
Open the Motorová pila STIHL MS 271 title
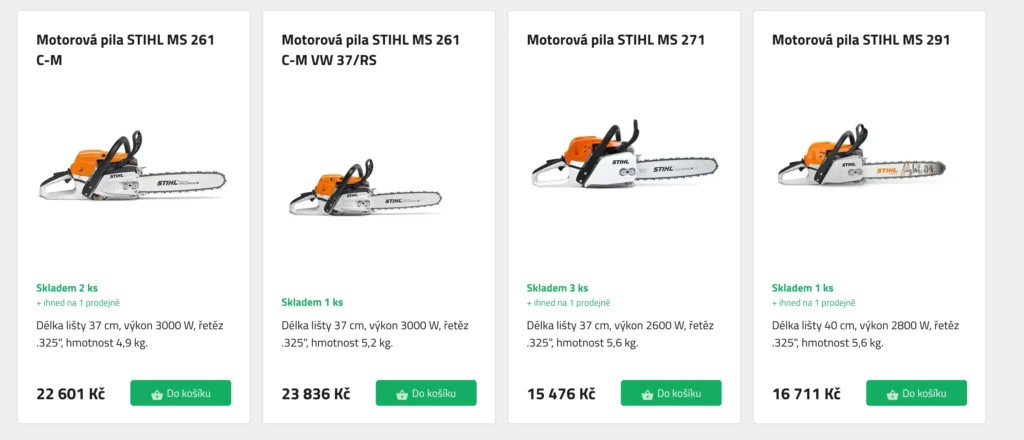coord(616,41)
